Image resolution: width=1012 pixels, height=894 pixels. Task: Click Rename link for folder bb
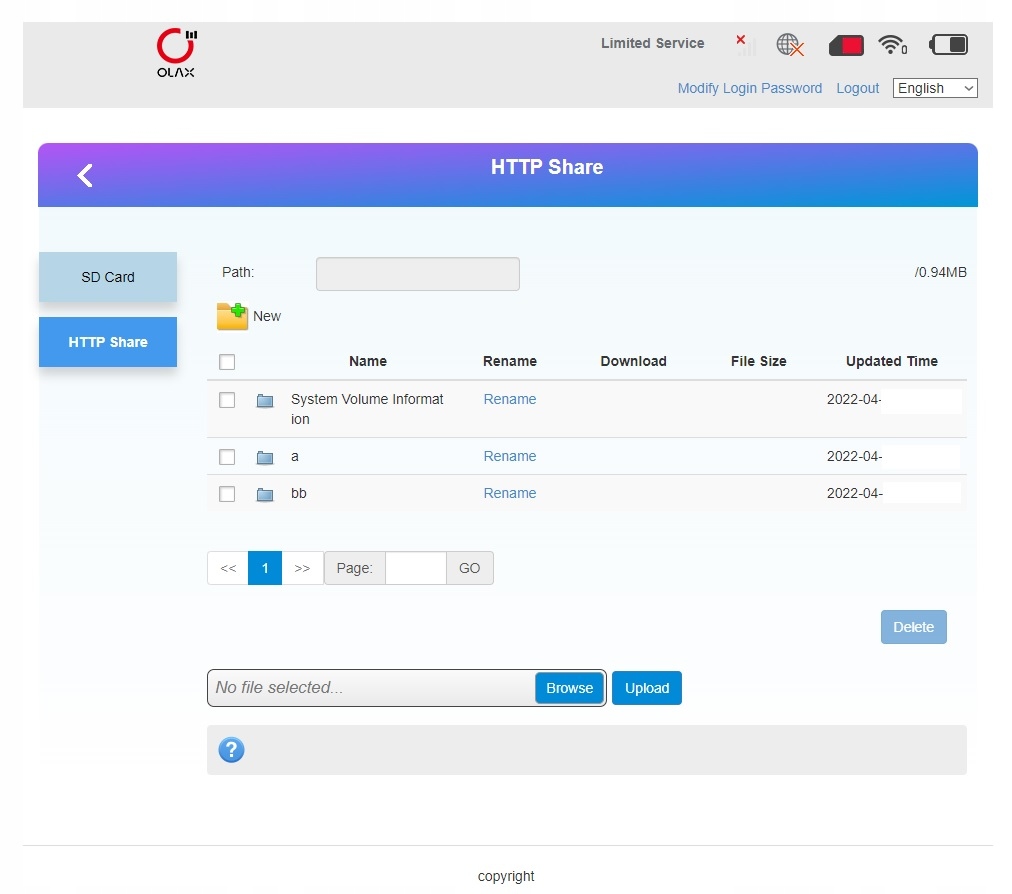pyautogui.click(x=510, y=493)
